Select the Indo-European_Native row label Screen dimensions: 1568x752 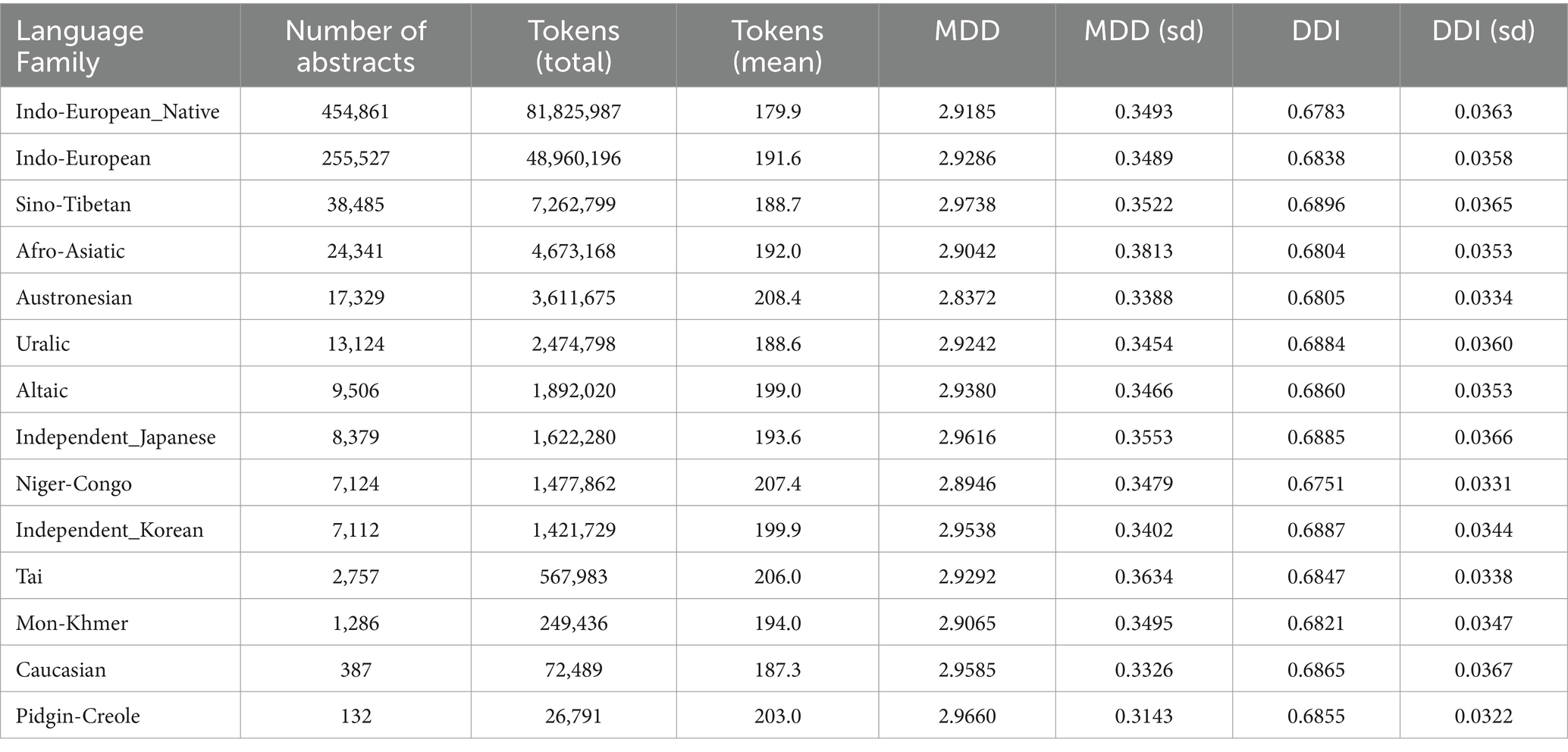(x=118, y=111)
